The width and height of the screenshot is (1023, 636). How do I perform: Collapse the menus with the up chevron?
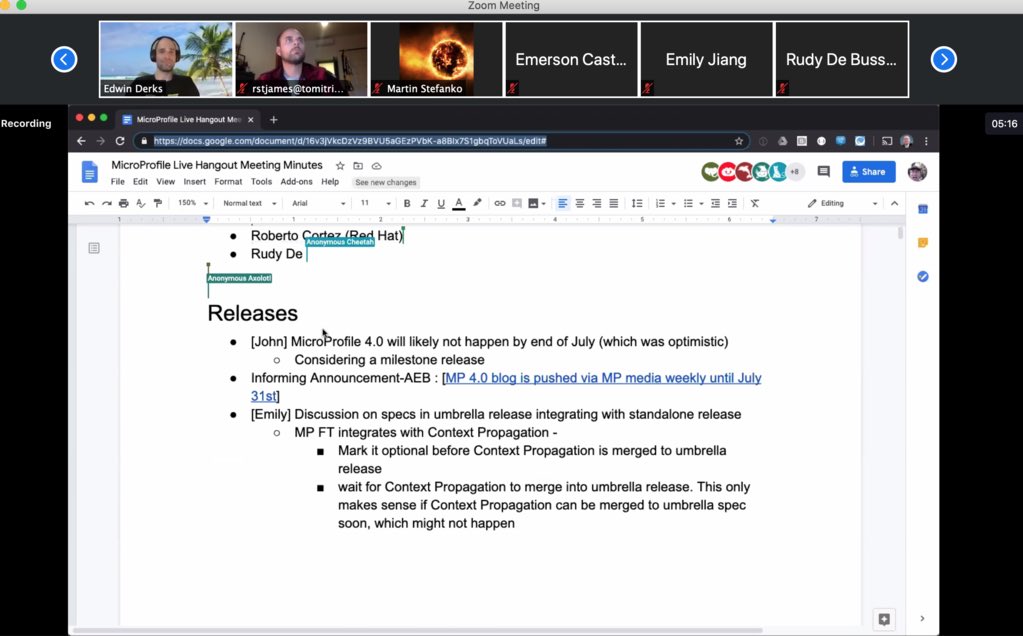894,204
